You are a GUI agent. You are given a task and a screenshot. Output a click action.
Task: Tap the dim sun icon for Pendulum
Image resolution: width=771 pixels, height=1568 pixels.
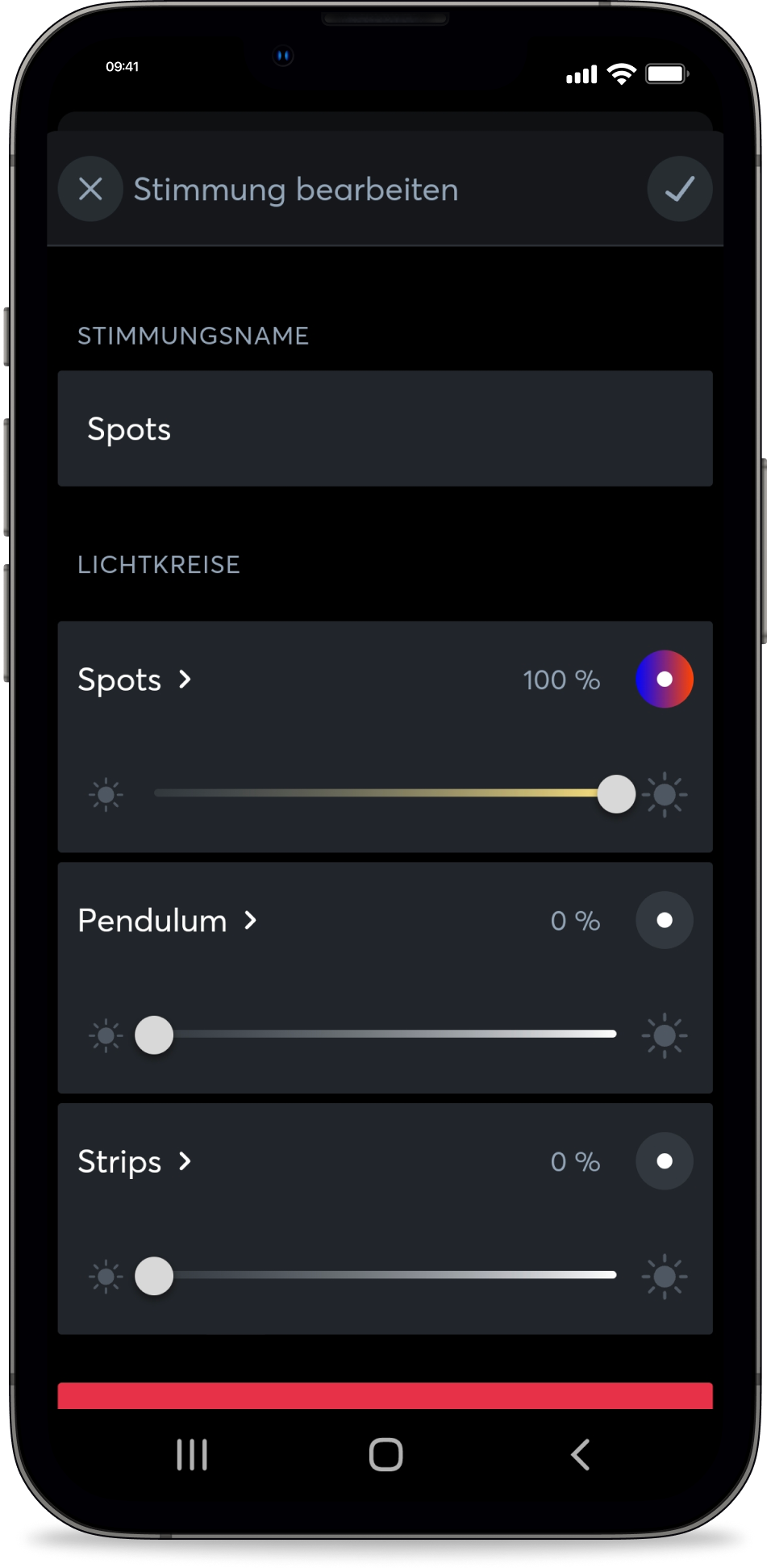tap(106, 1035)
